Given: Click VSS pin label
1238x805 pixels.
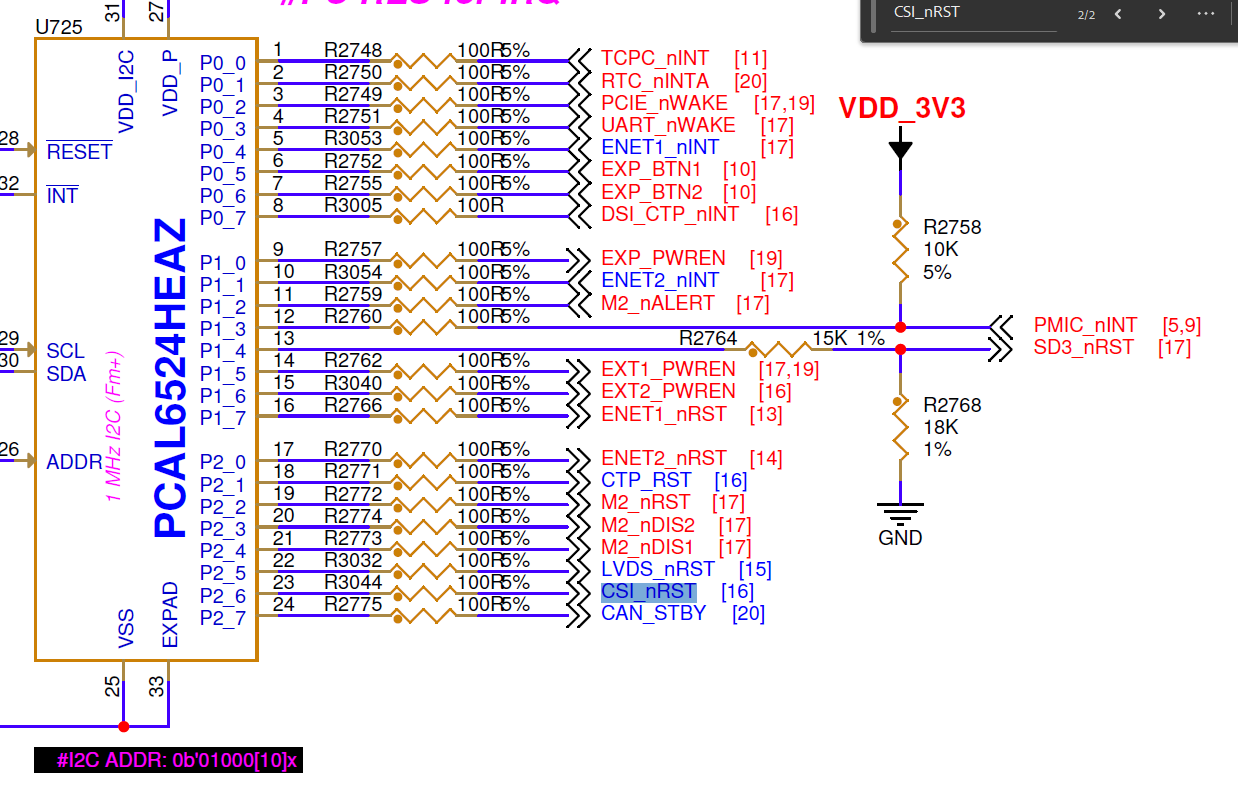Looking at the screenshot, I should coord(127,630).
